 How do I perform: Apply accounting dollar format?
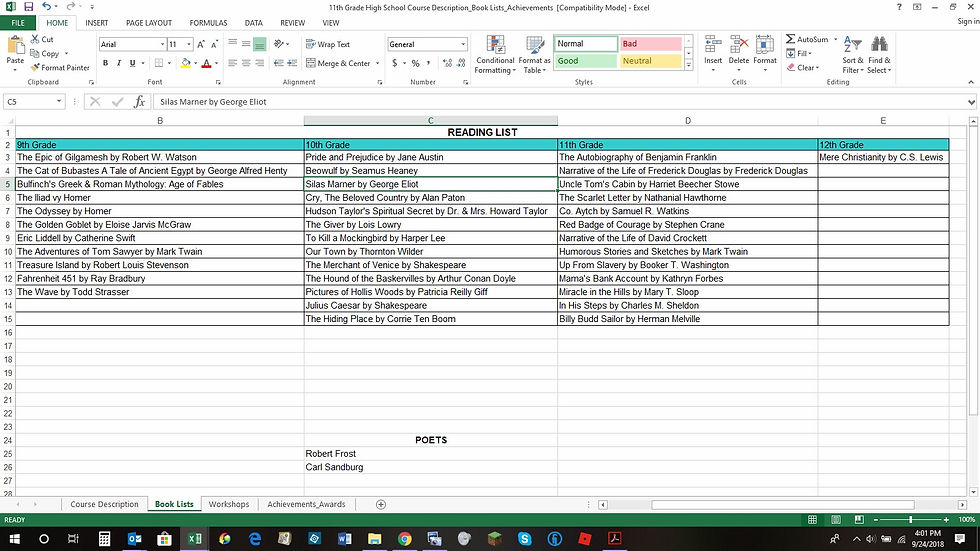394,63
